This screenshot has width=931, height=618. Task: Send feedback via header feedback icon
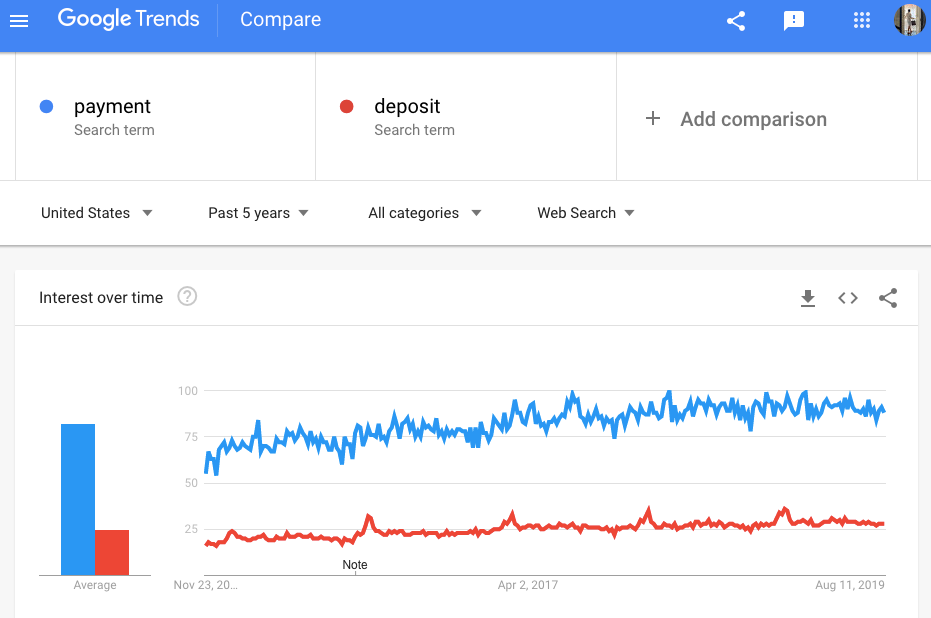click(794, 20)
